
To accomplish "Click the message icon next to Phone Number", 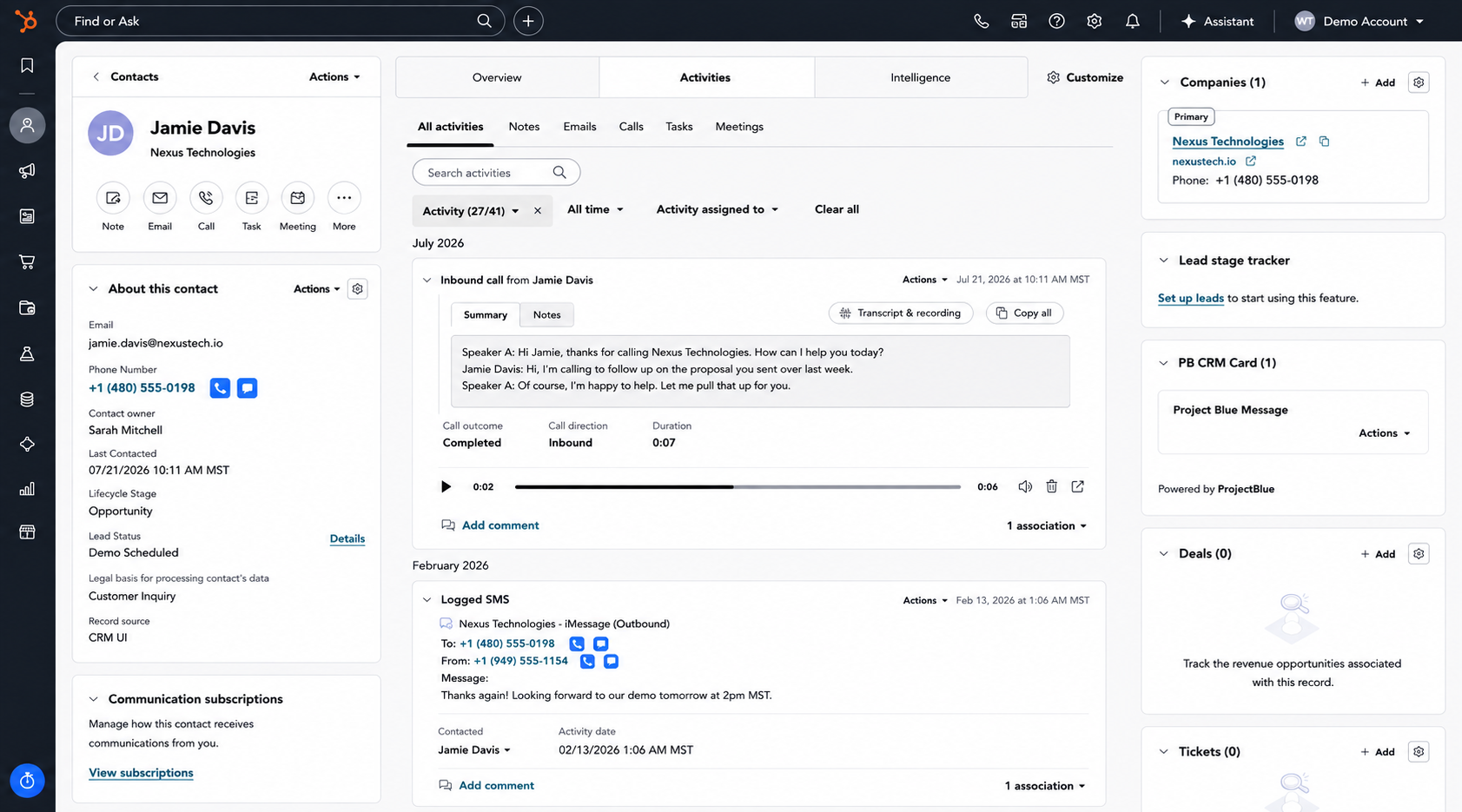I will [248, 388].
